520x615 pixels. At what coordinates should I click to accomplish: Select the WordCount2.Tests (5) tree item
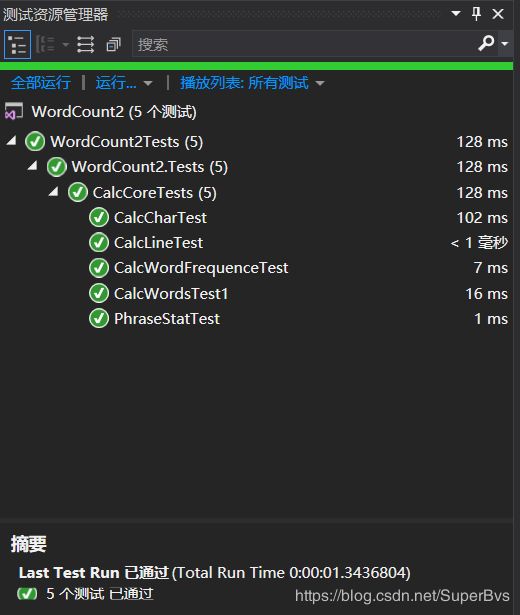pyautogui.click(x=149, y=167)
